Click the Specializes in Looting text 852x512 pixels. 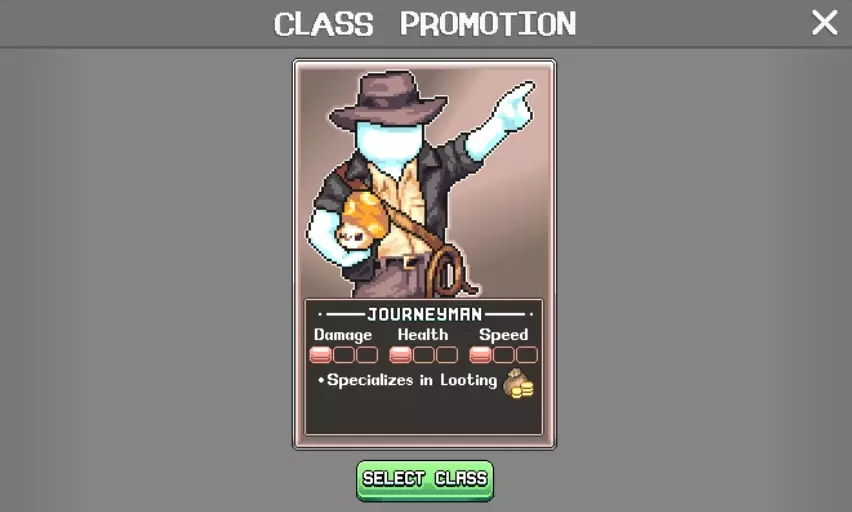(x=412, y=380)
